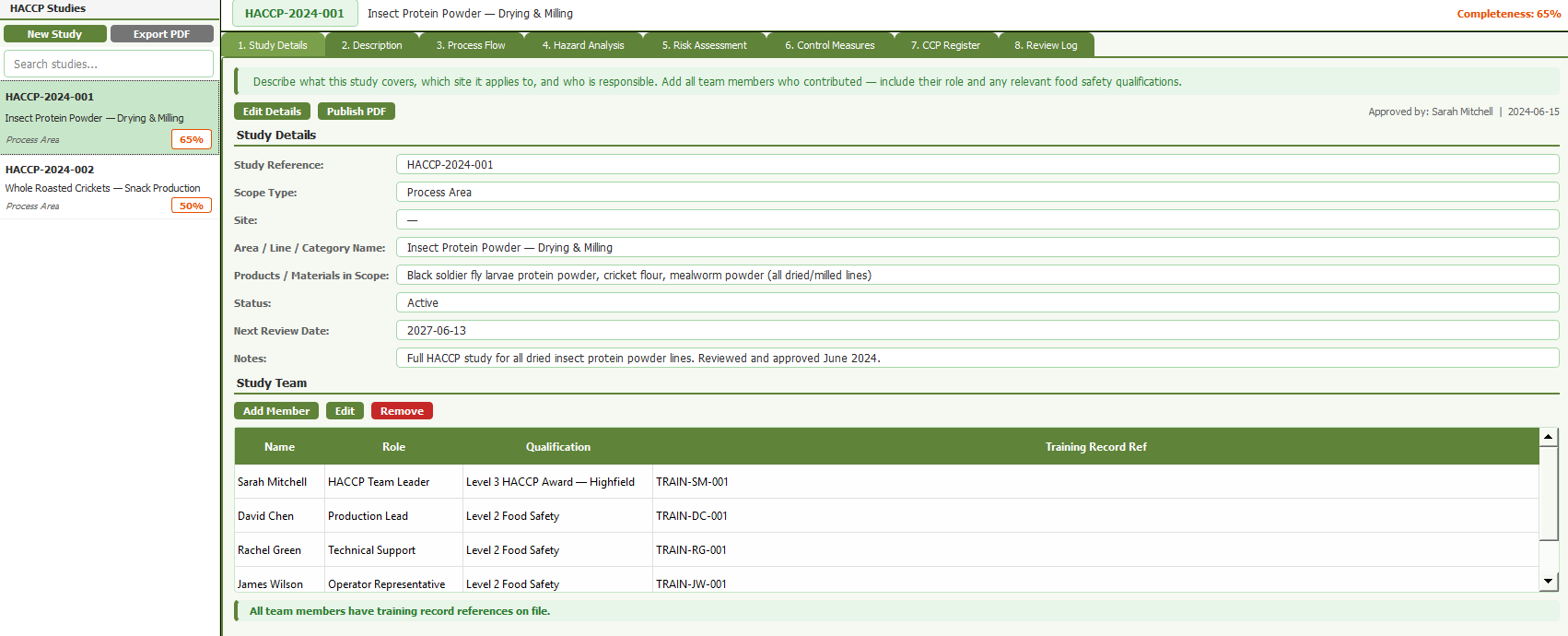Export the study as PDF
The image size is (1568, 636).
[x=161, y=34]
